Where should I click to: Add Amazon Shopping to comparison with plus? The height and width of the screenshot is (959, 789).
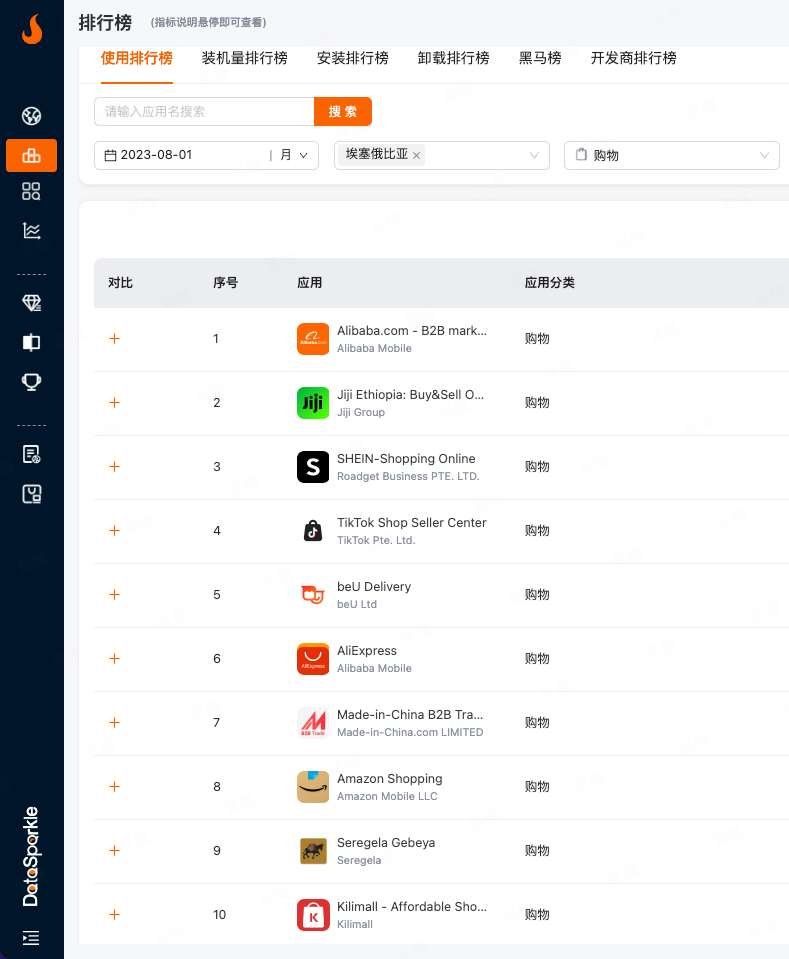click(114, 787)
